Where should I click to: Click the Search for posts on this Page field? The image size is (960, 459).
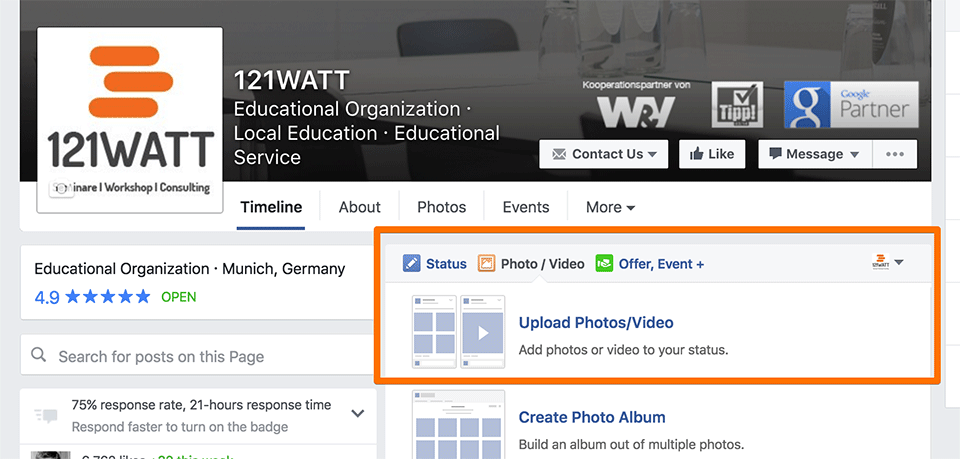click(x=198, y=355)
